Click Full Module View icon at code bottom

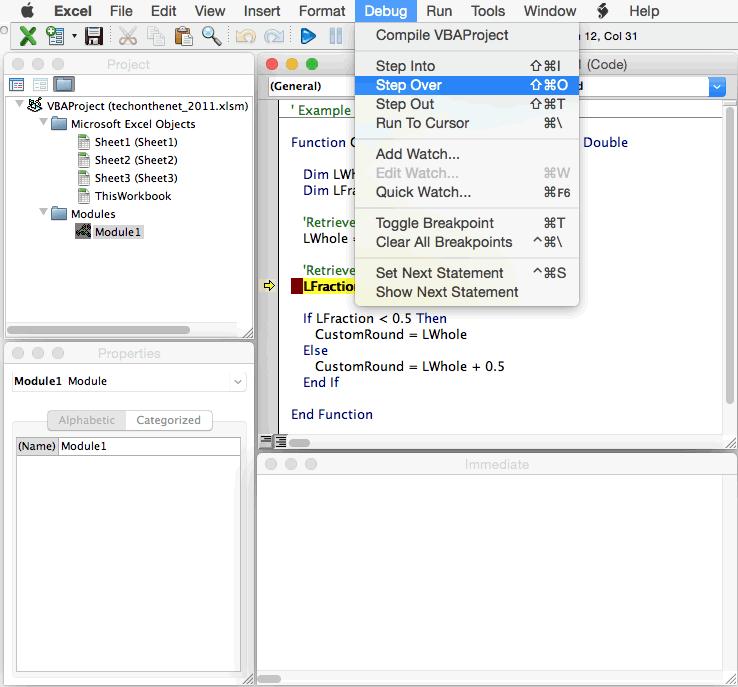(x=281, y=441)
